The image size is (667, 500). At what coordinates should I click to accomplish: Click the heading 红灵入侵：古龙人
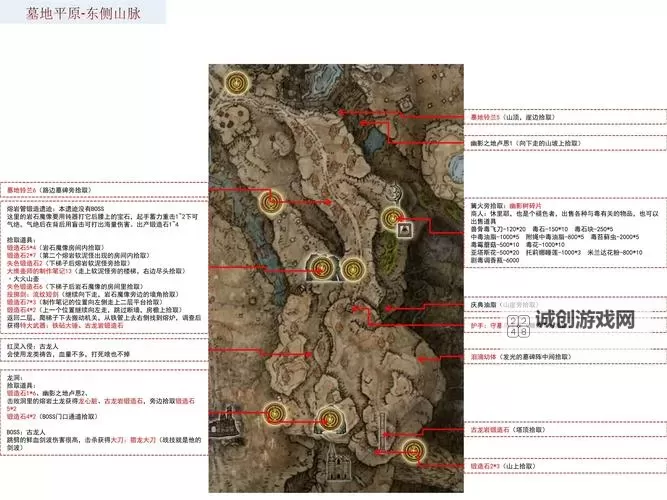(32, 346)
